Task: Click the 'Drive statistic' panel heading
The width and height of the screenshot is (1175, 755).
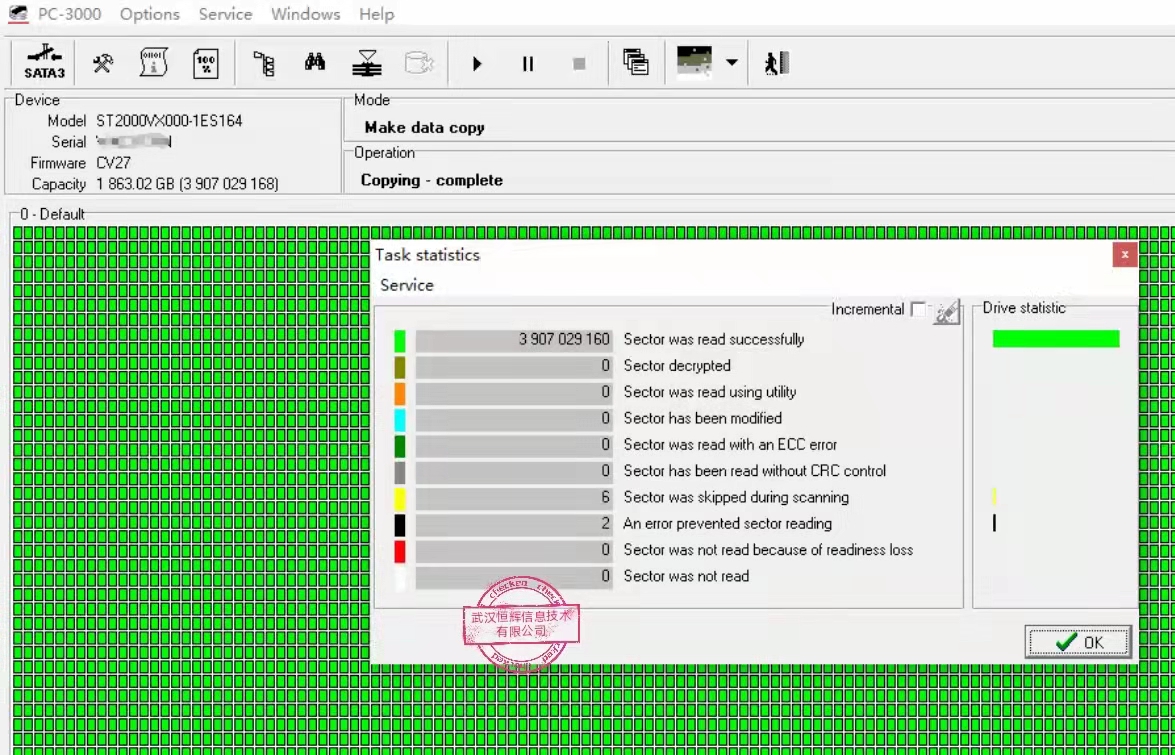Action: [x=1024, y=308]
